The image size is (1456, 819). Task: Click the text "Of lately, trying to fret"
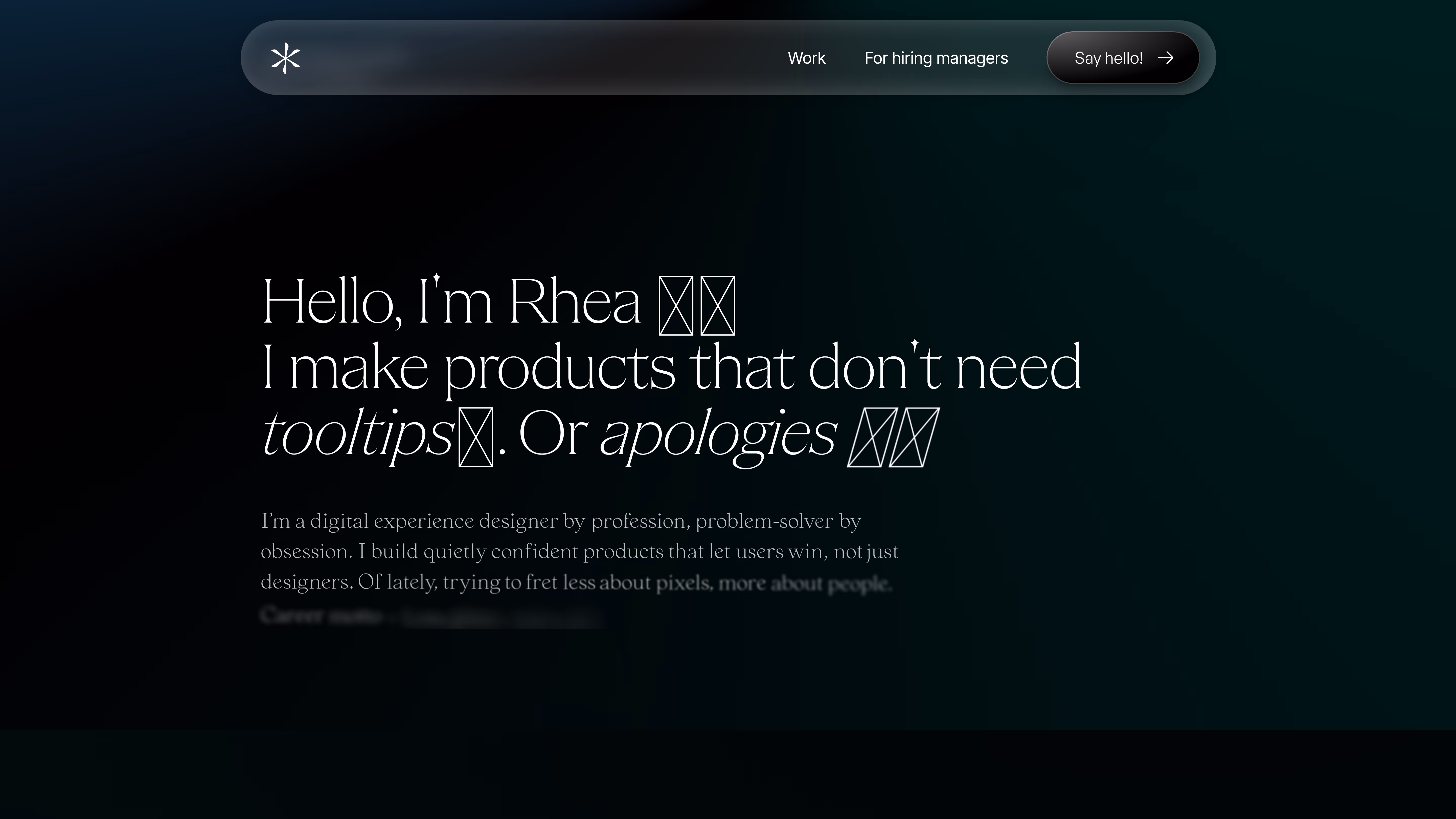tap(457, 582)
